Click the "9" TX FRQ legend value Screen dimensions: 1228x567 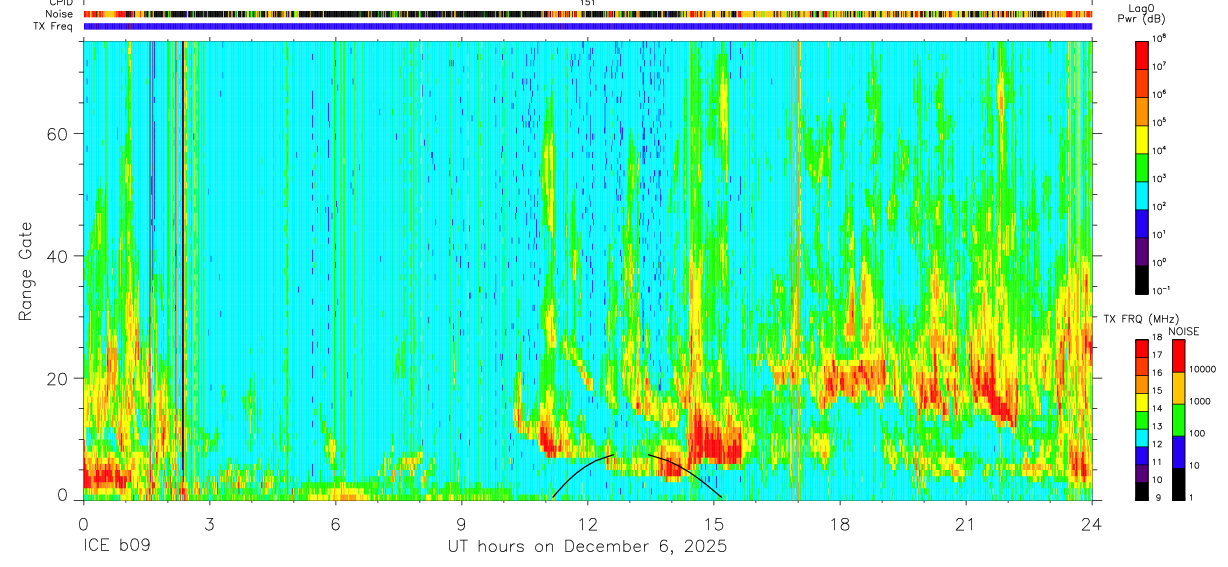click(x=1157, y=497)
